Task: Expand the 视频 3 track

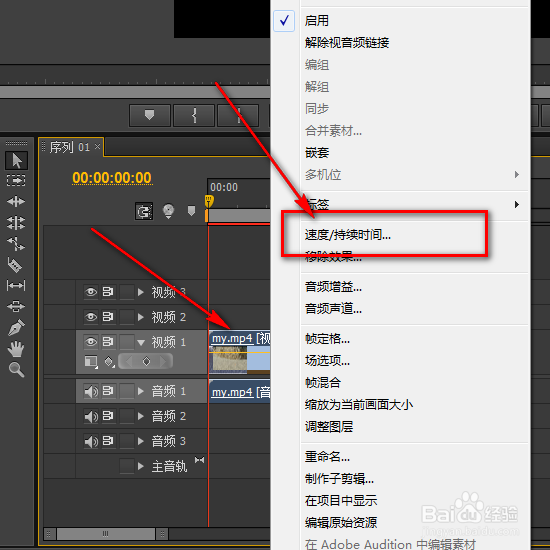Action: click(x=141, y=292)
